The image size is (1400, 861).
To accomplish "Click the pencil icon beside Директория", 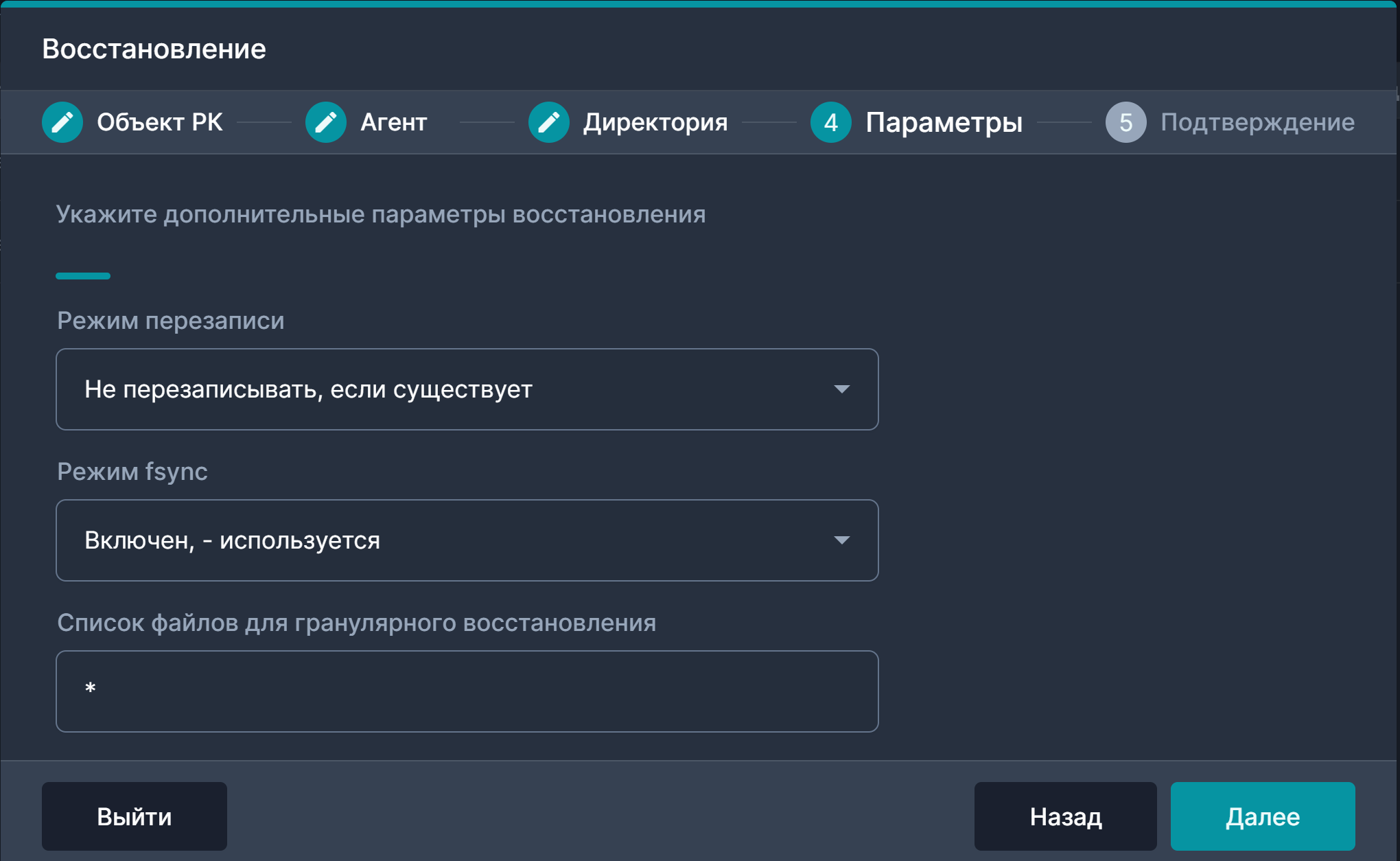I will click(x=549, y=122).
